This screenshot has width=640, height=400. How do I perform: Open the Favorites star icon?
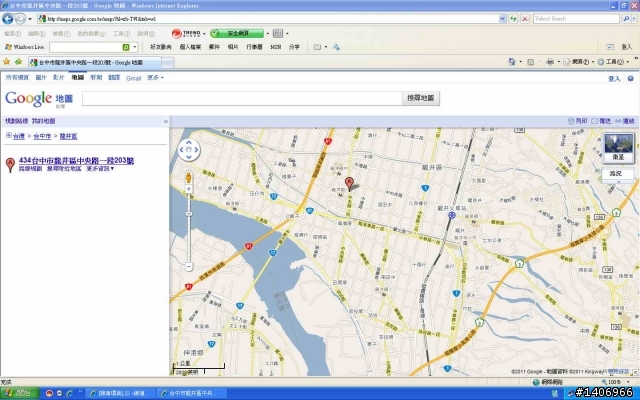(x=7, y=62)
